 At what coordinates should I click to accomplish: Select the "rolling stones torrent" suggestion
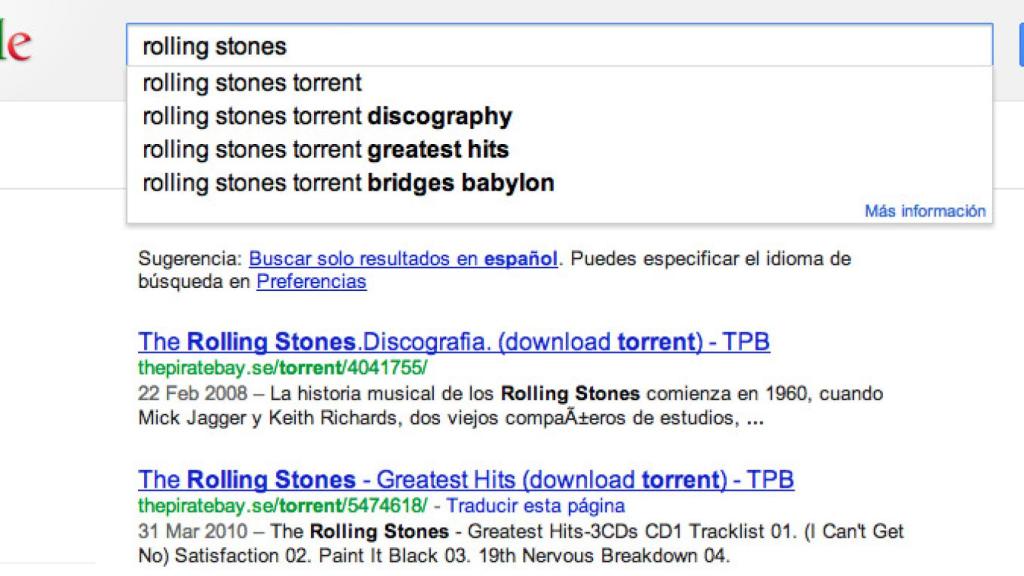252,83
